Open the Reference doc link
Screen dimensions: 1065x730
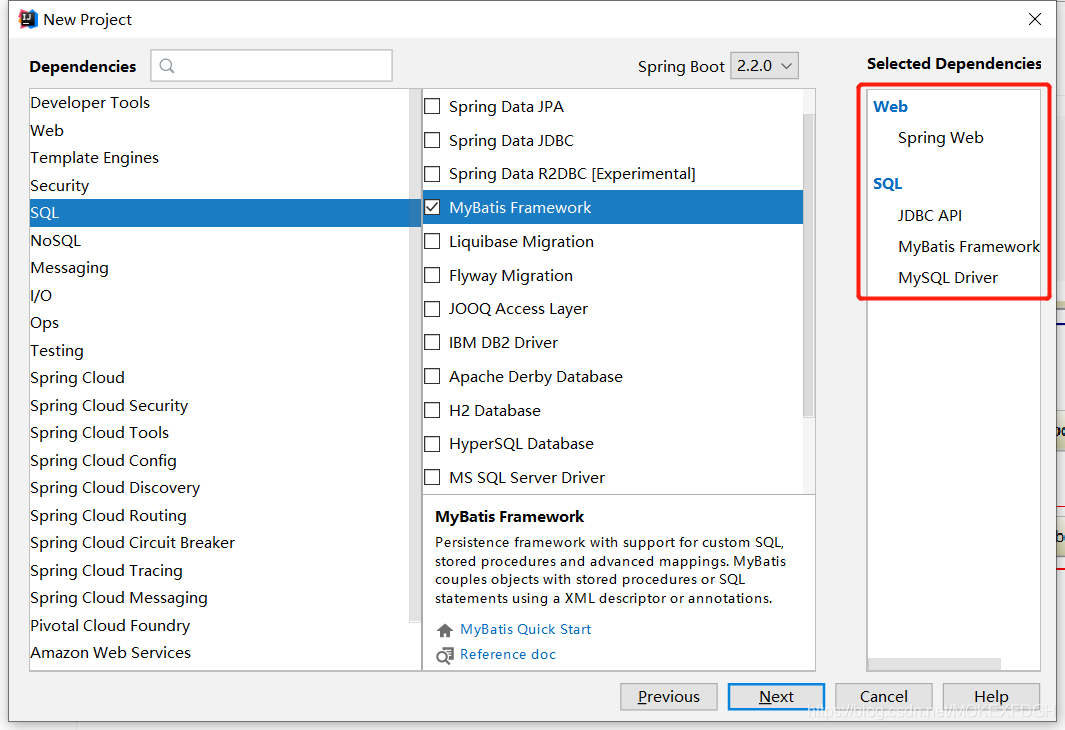click(x=507, y=655)
